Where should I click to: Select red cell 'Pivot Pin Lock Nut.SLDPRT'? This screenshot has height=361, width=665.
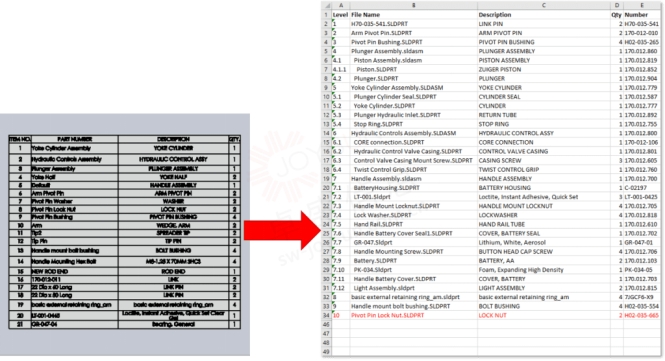414,316
